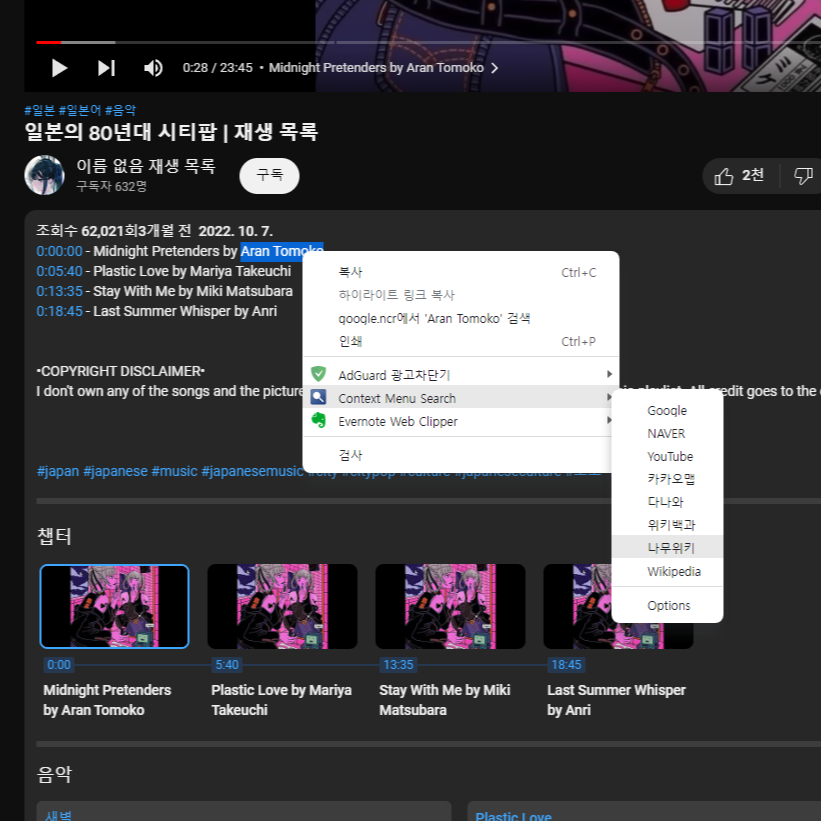821x821 pixels.
Task: Click the 13:35 chapter time marker
Action: pos(398,665)
